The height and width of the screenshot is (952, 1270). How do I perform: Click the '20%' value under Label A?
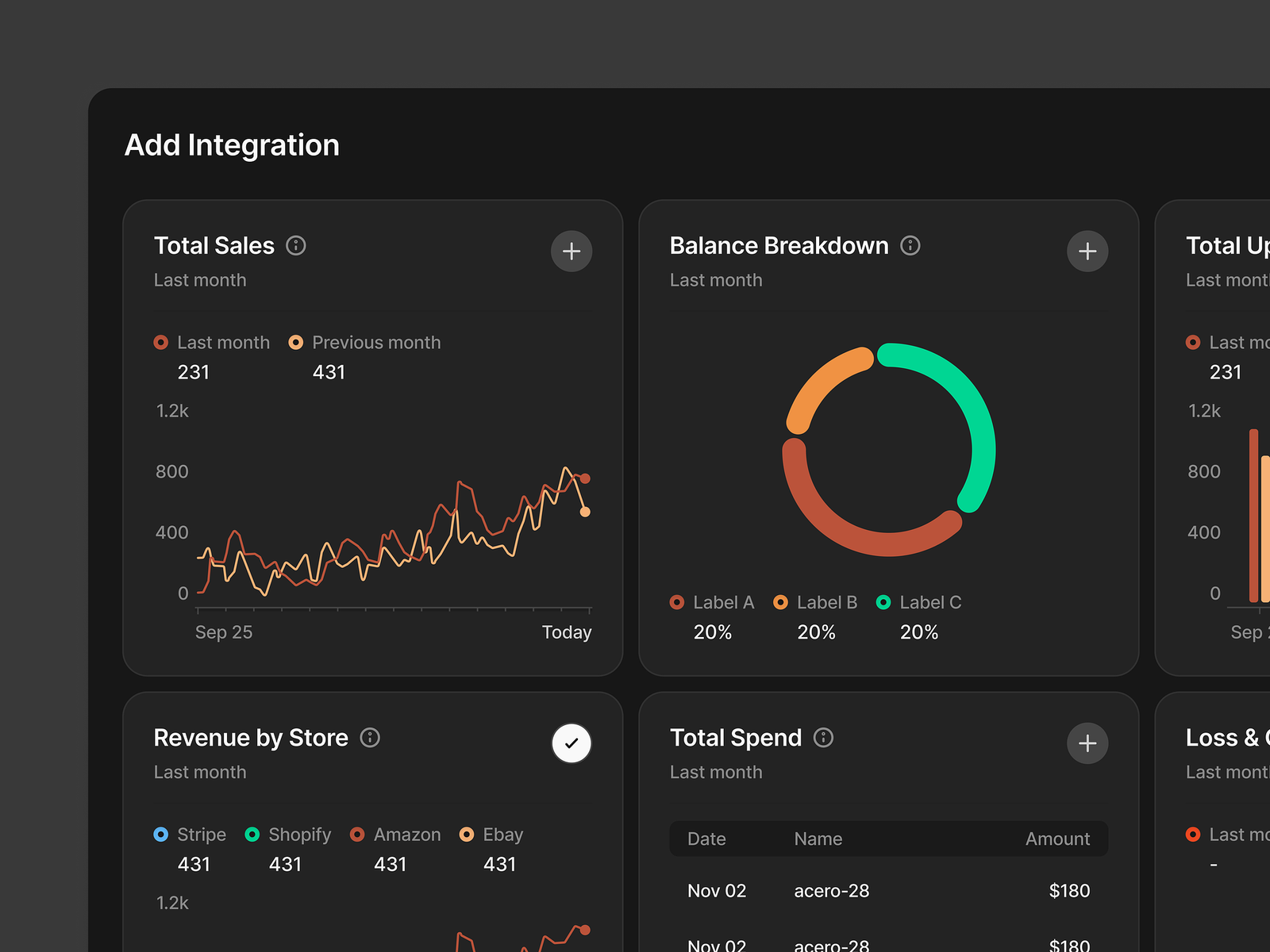(x=713, y=632)
